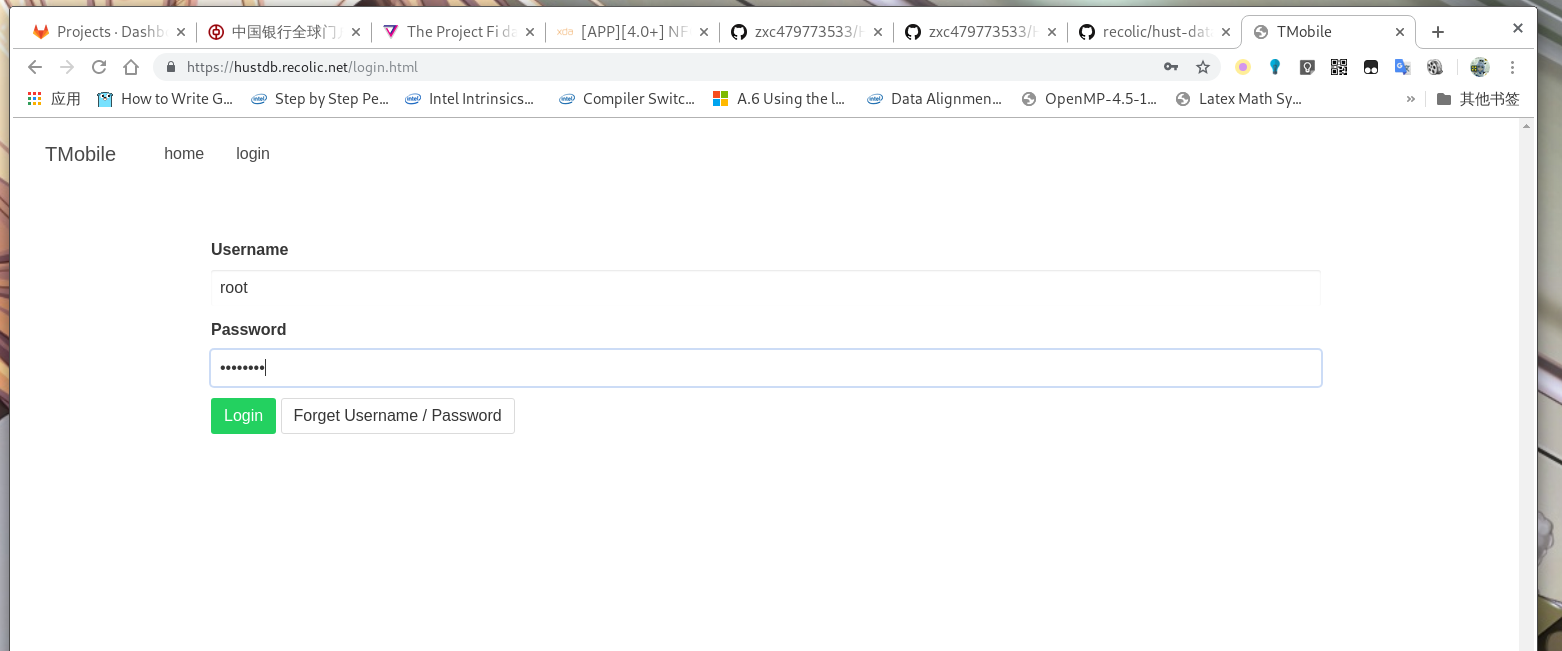Switch to the recolic/hust-dat GitHub tab

(1150, 31)
